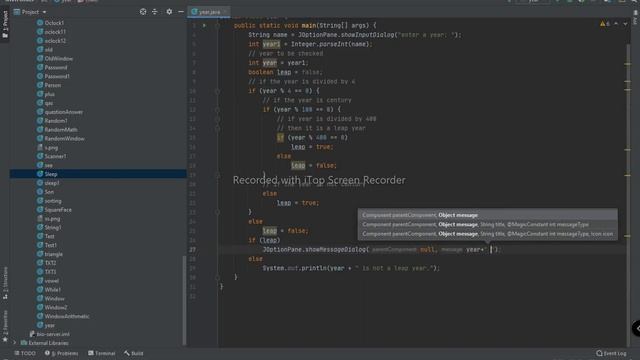Select the Scanner1 class
This screenshot has height=360, width=640.
click(x=55, y=156)
